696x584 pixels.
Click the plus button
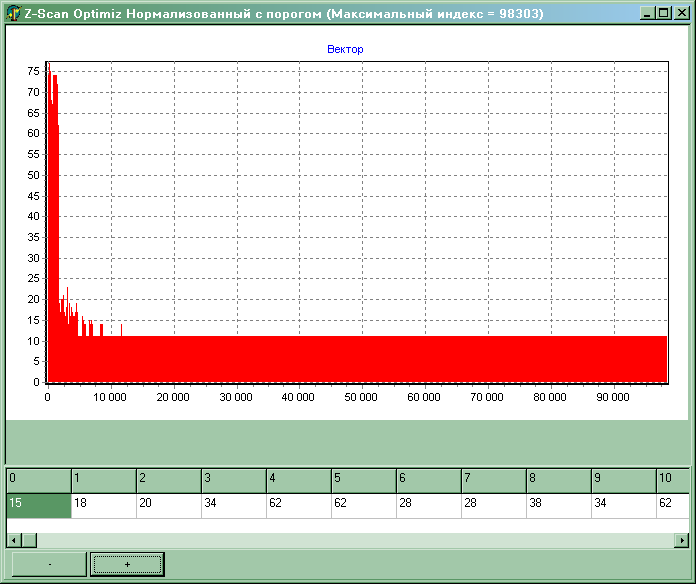click(x=127, y=564)
